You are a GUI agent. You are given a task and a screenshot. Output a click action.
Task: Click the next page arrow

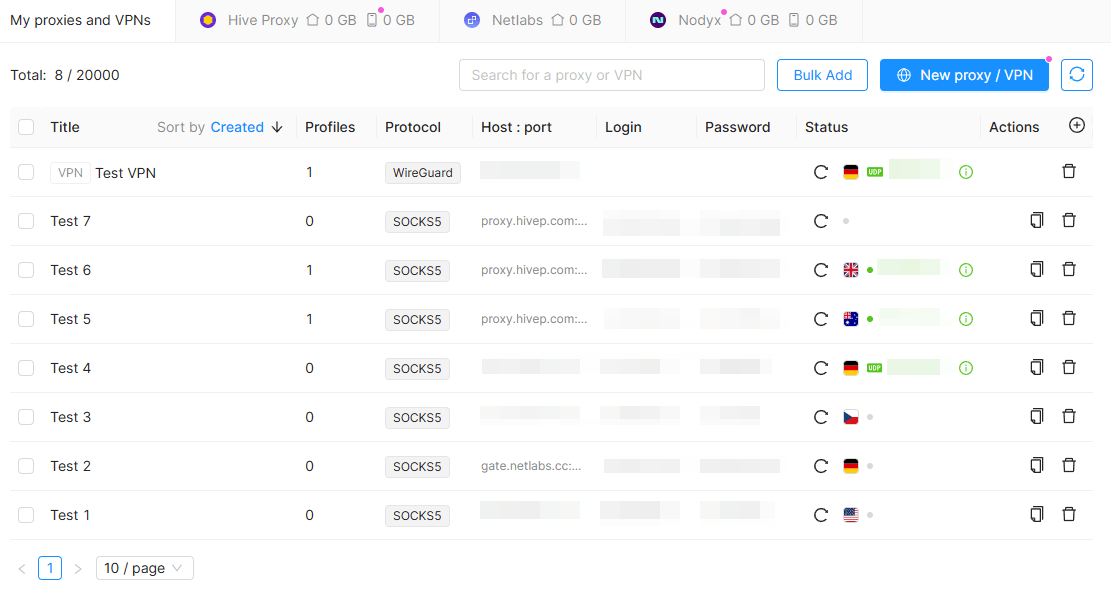tap(78, 569)
